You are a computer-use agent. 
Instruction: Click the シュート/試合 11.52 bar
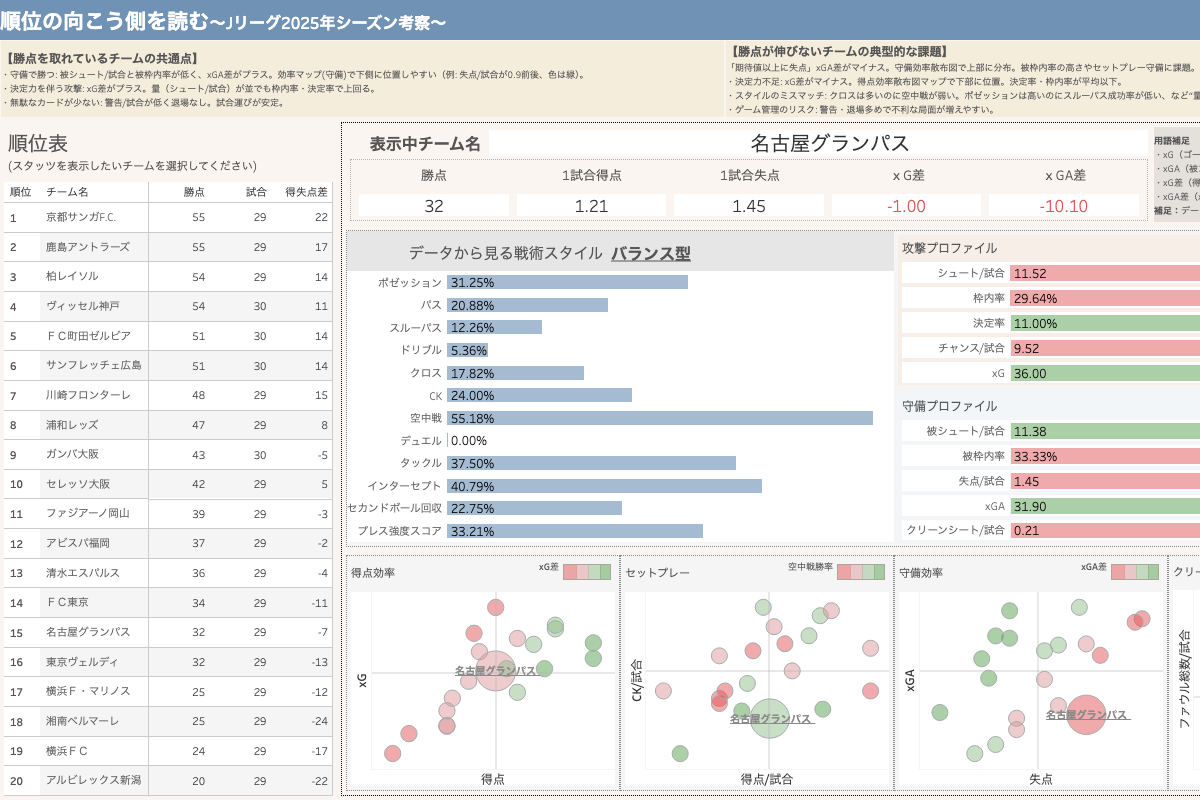point(1105,273)
